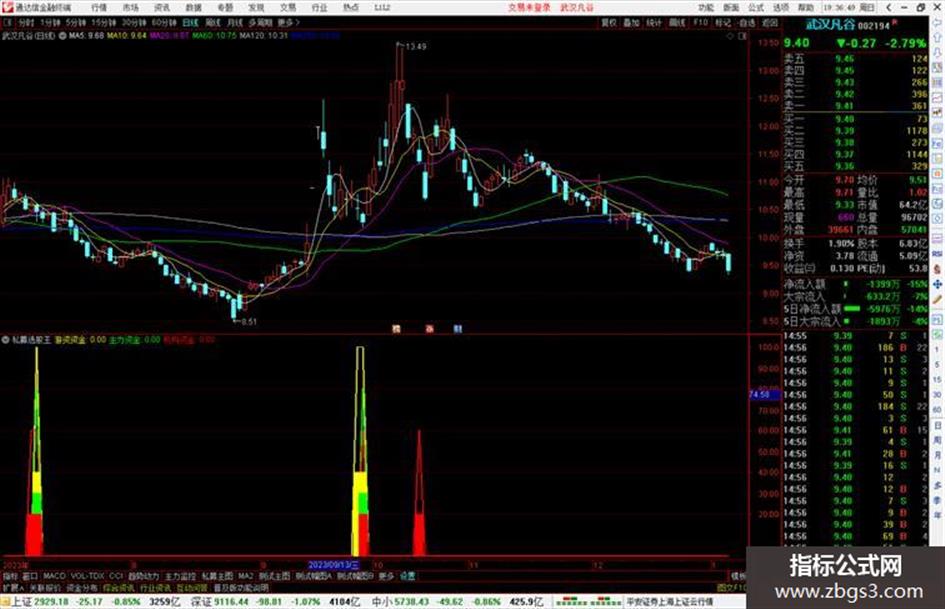Click the settings icon beside 私募选股王
The height and width of the screenshot is (609, 945).
click(x=5, y=340)
